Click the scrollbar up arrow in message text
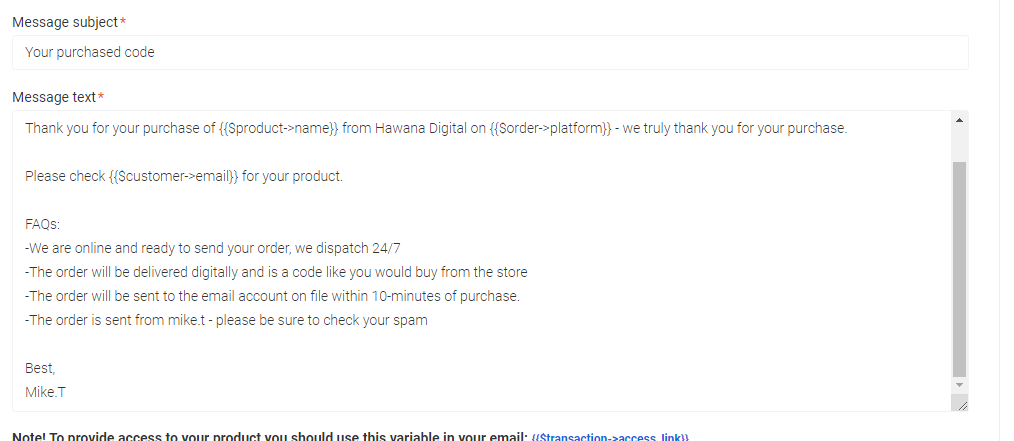This screenshot has width=1014, height=441. point(959,120)
